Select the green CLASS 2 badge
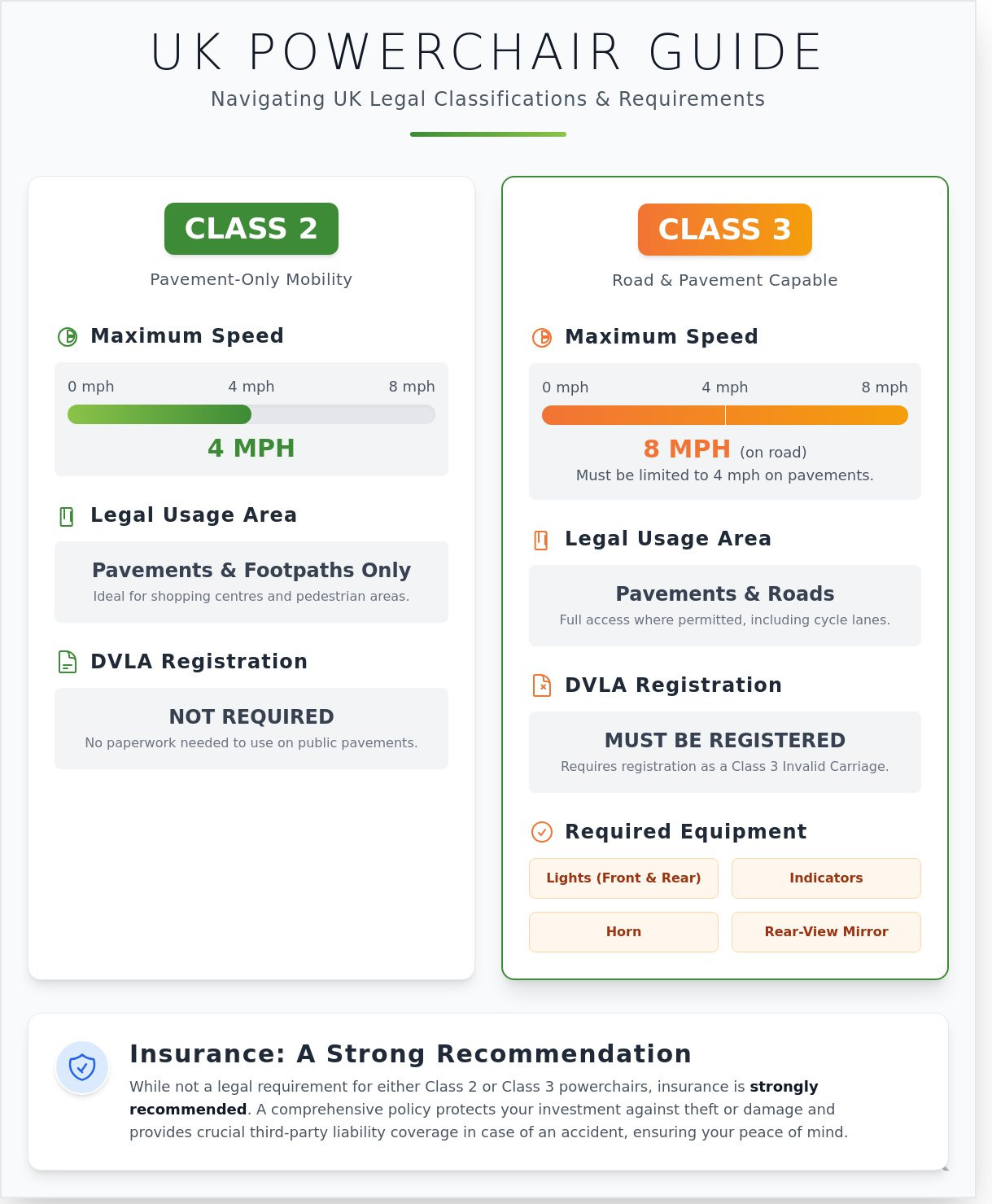Screen dimensions: 992x1204 251,229
